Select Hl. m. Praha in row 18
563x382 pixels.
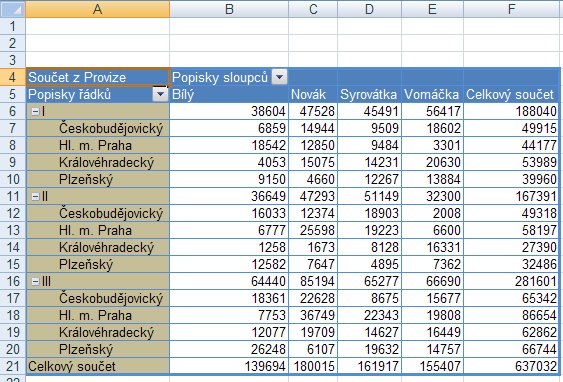[x=98, y=315]
